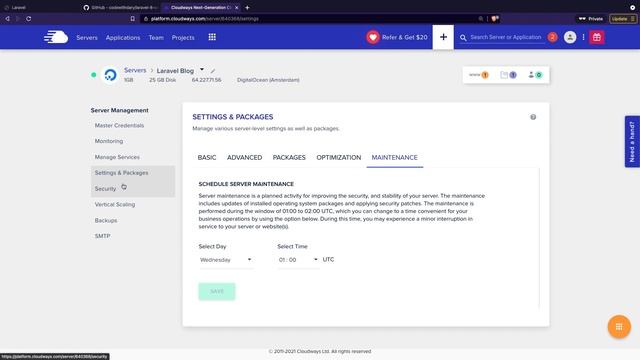Open the plus add menu

(443, 37)
